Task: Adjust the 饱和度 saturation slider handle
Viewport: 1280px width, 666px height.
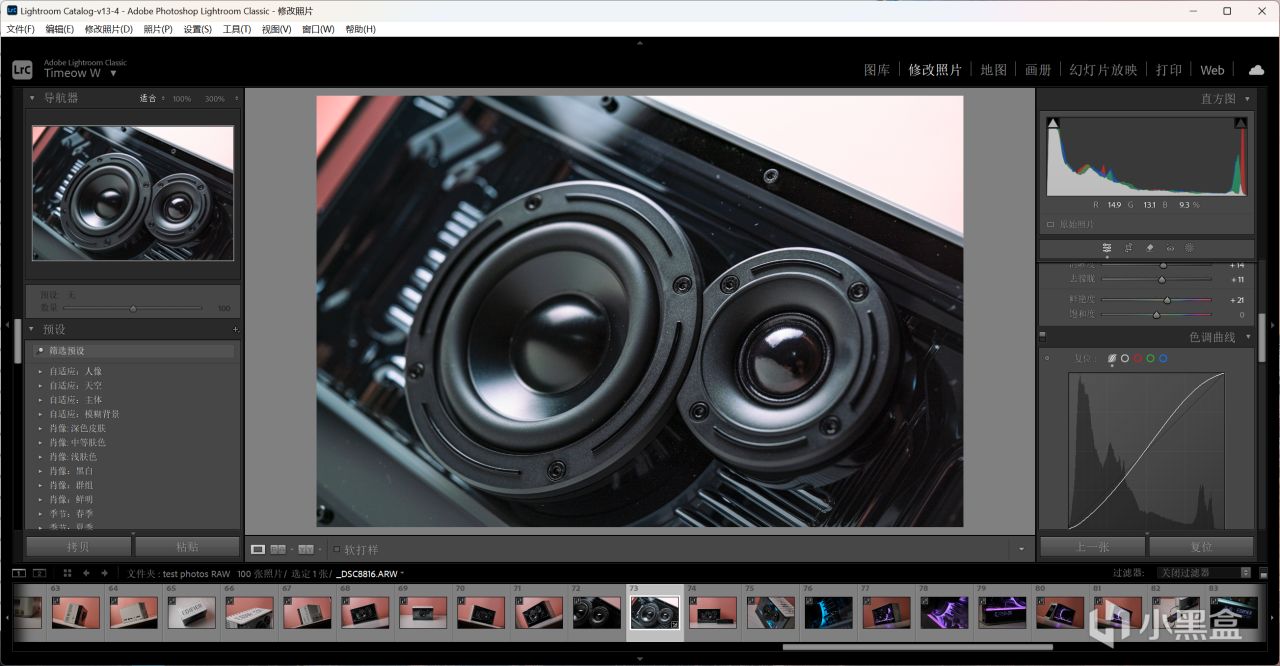Action: click(x=1156, y=315)
